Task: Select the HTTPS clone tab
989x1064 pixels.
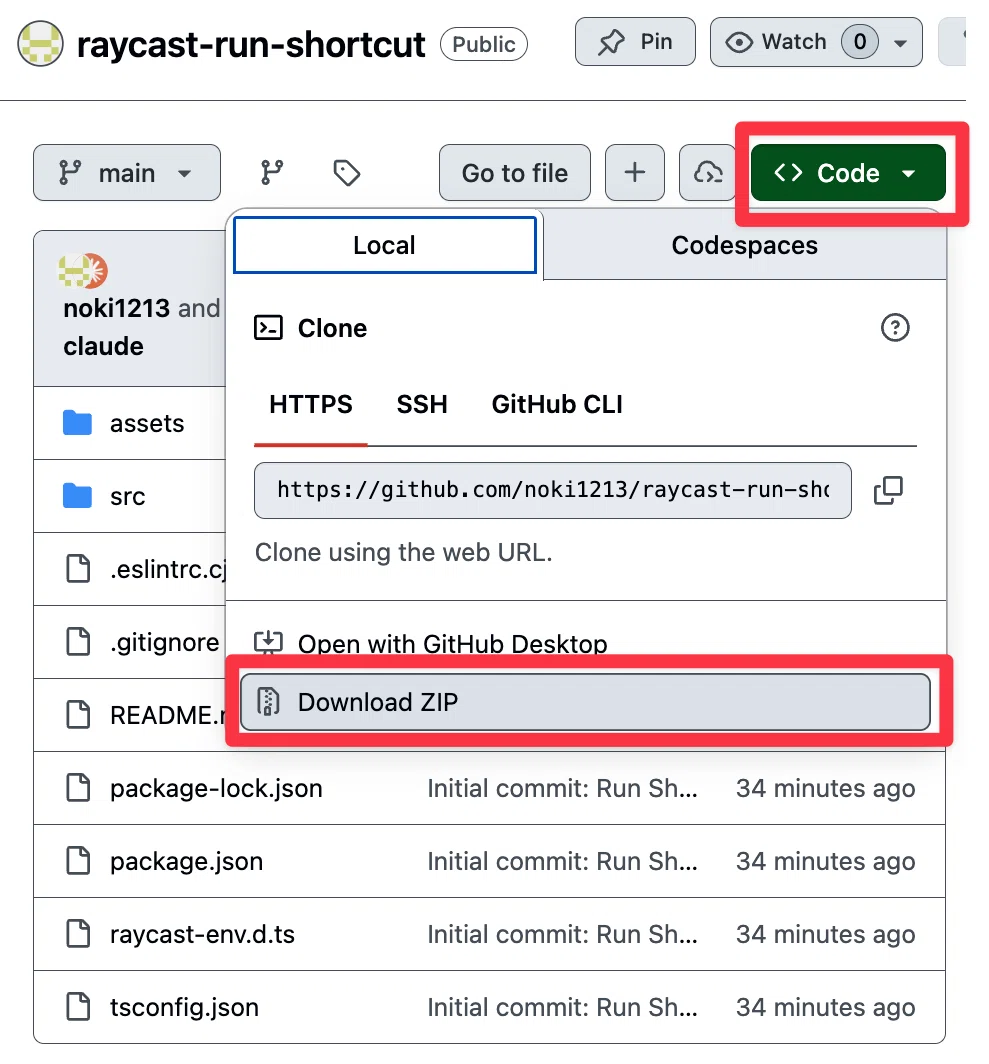Action: (x=311, y=404)
